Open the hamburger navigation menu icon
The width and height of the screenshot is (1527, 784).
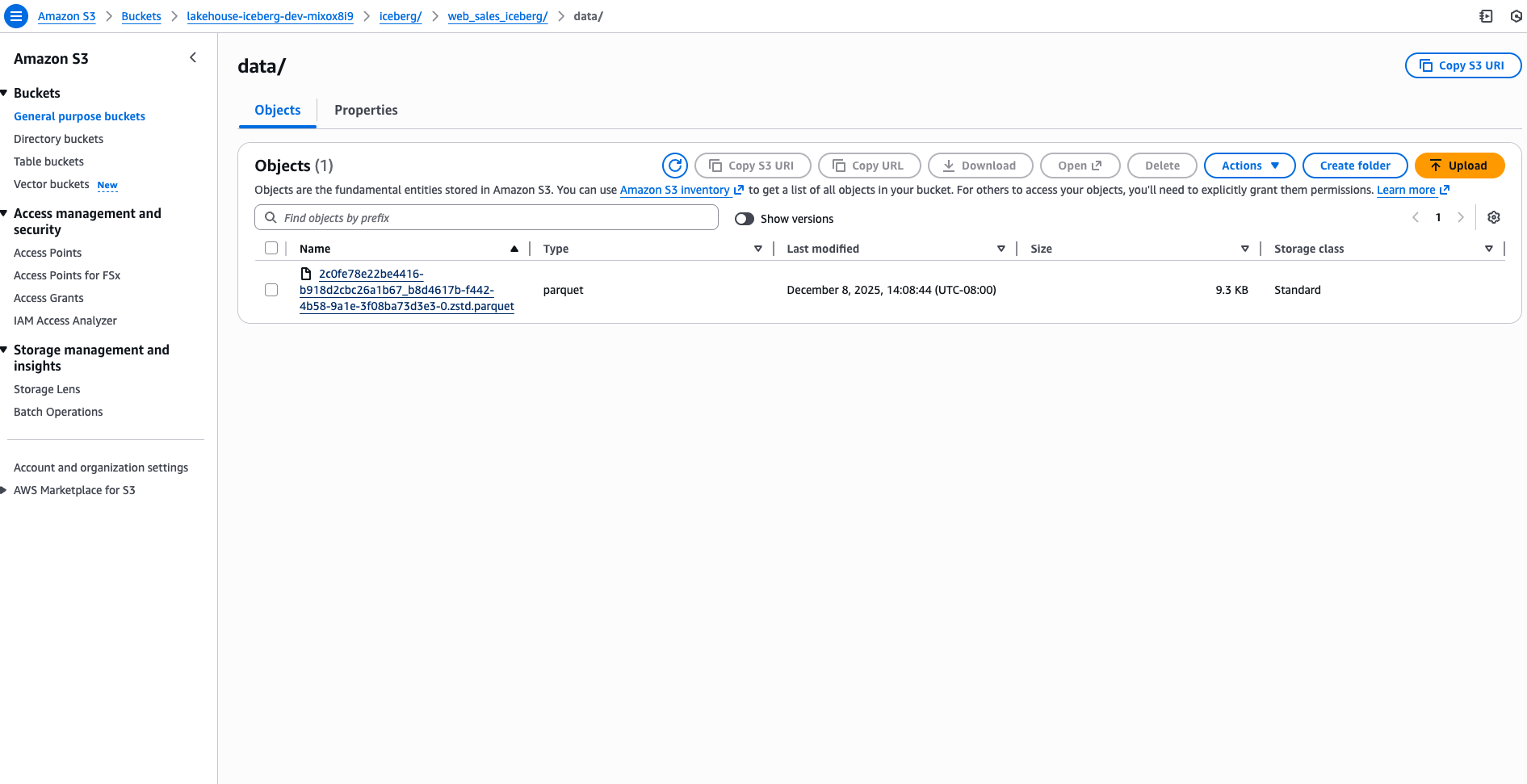(x=15, y=16)
